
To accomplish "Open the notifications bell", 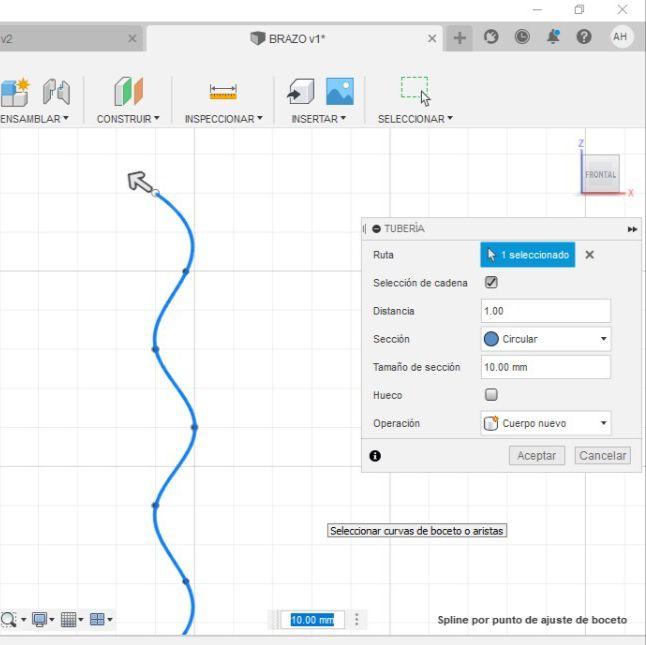I will click(553, 37).
